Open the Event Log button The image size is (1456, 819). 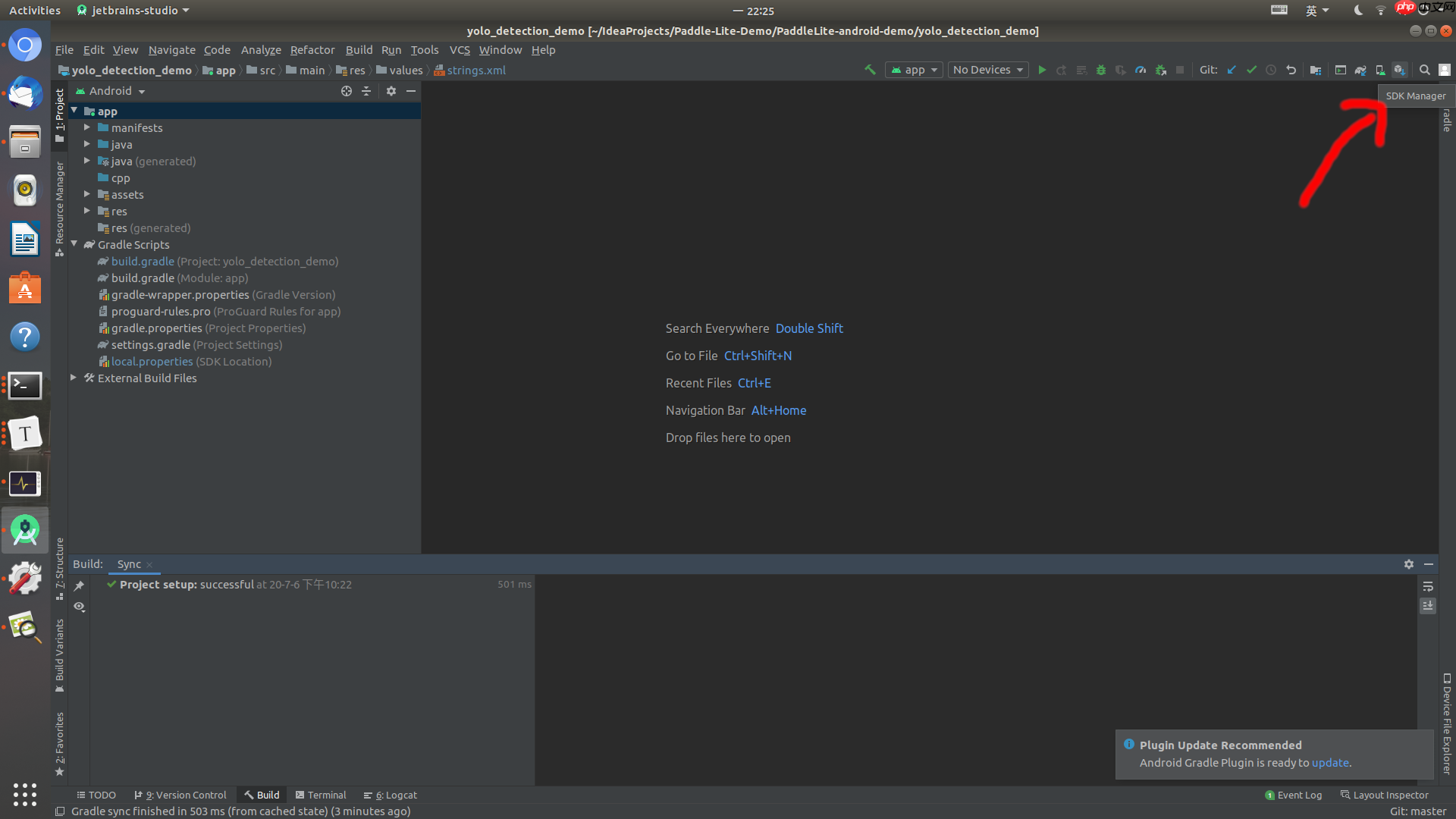pos(1294,795)
